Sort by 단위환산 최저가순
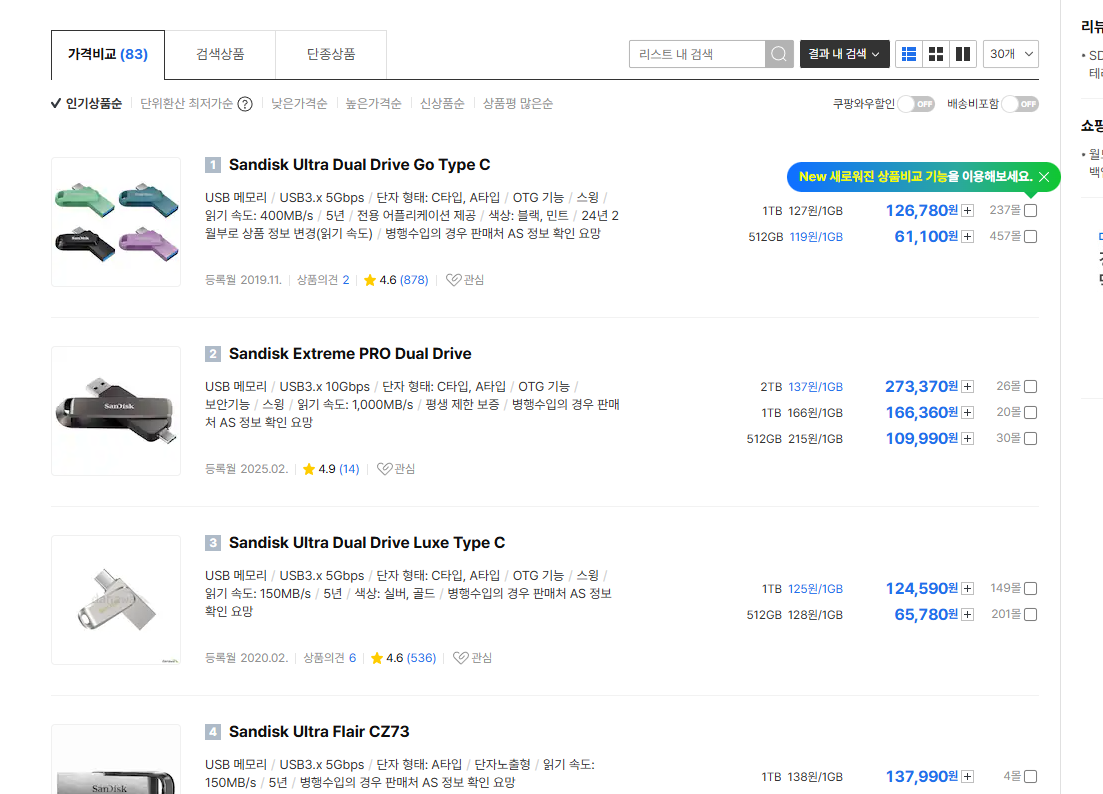Viewport: 1103px width, 794px height. 186,104
